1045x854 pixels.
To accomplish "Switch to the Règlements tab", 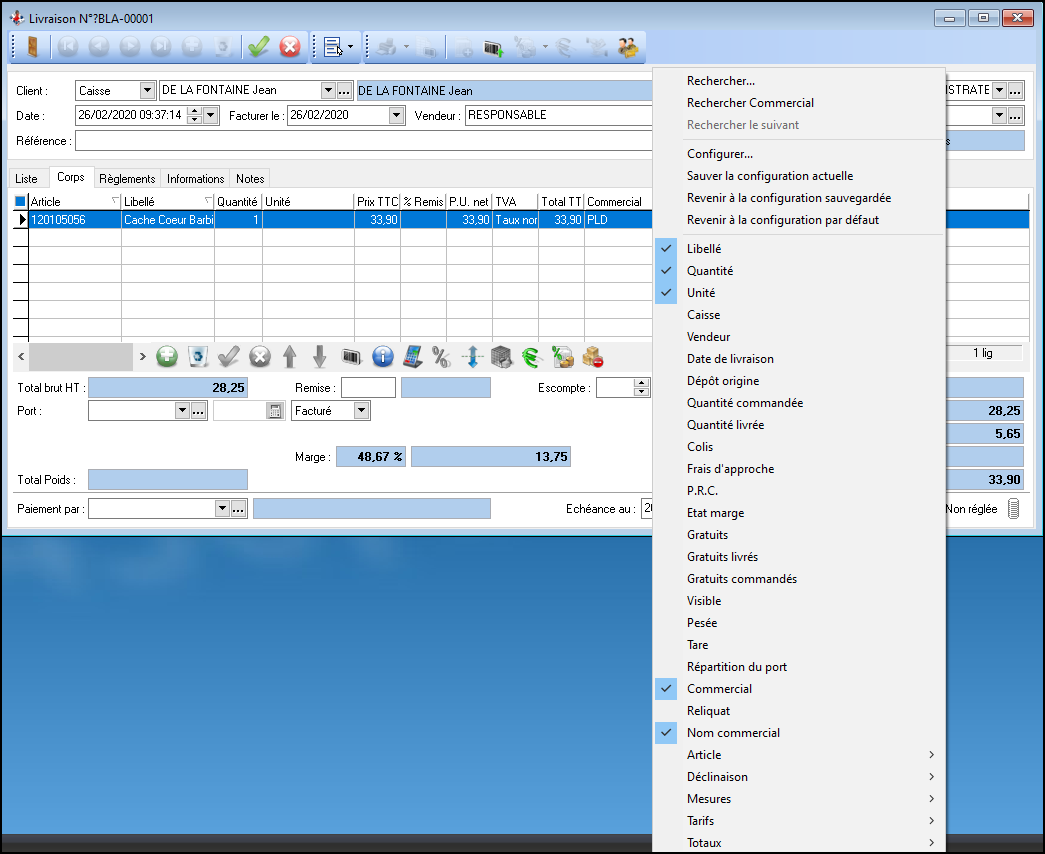I will 127,179.
